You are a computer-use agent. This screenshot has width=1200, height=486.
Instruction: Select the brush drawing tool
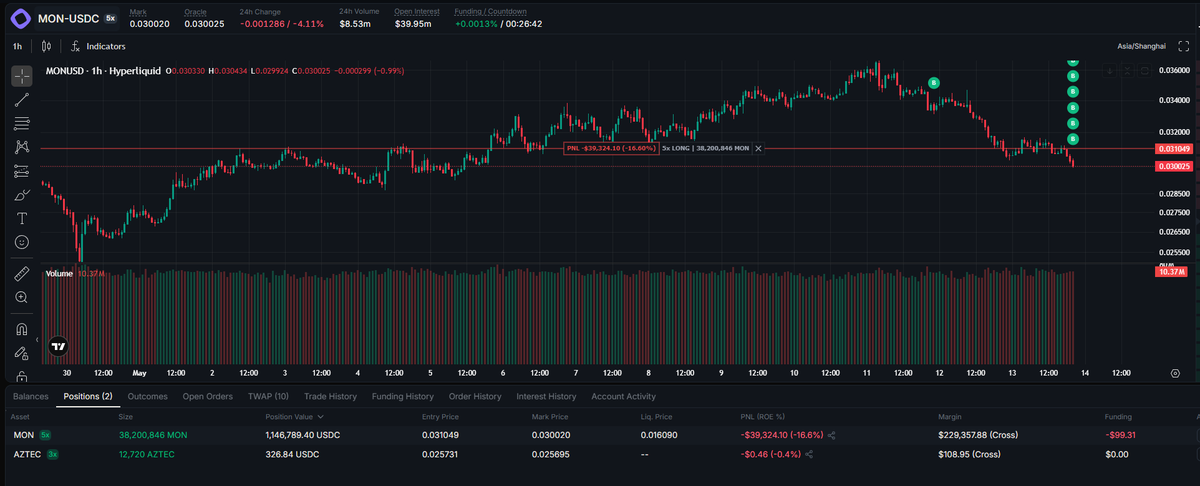pos(22,194)
